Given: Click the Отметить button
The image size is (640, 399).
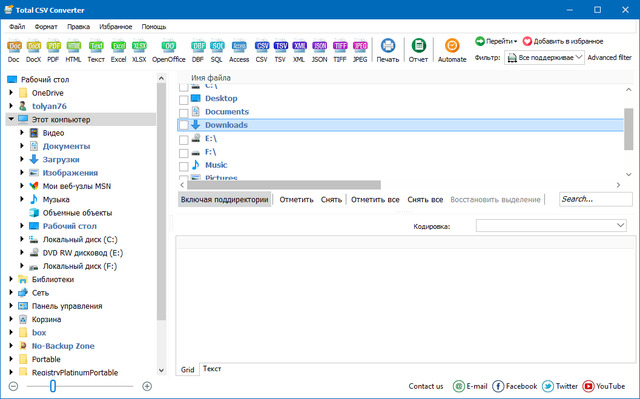Looking at the screenshot, I should (296, 200).
